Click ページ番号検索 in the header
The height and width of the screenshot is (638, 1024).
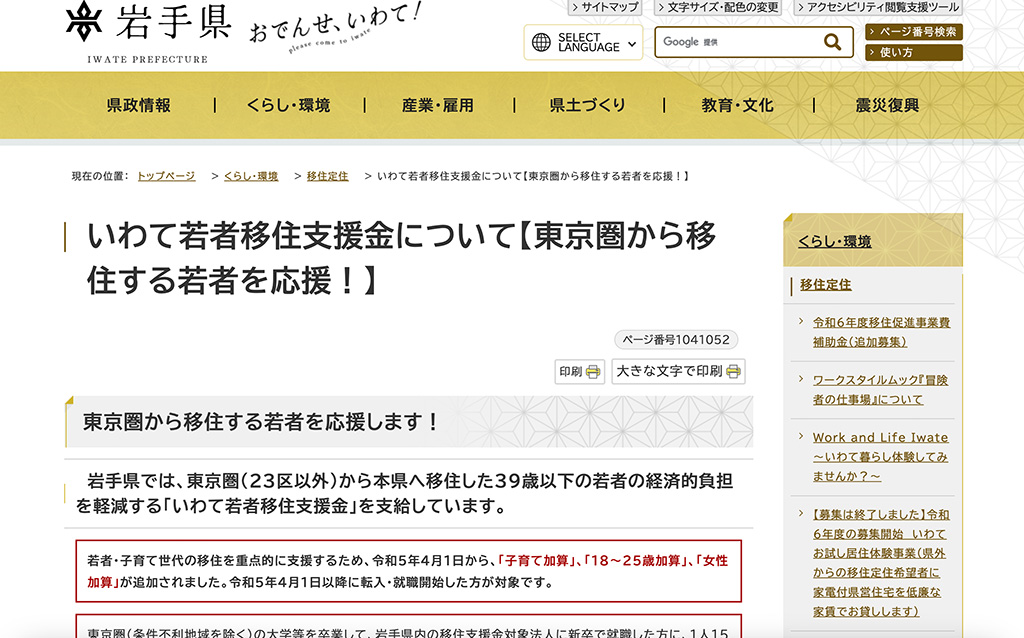tap(911, 33)
